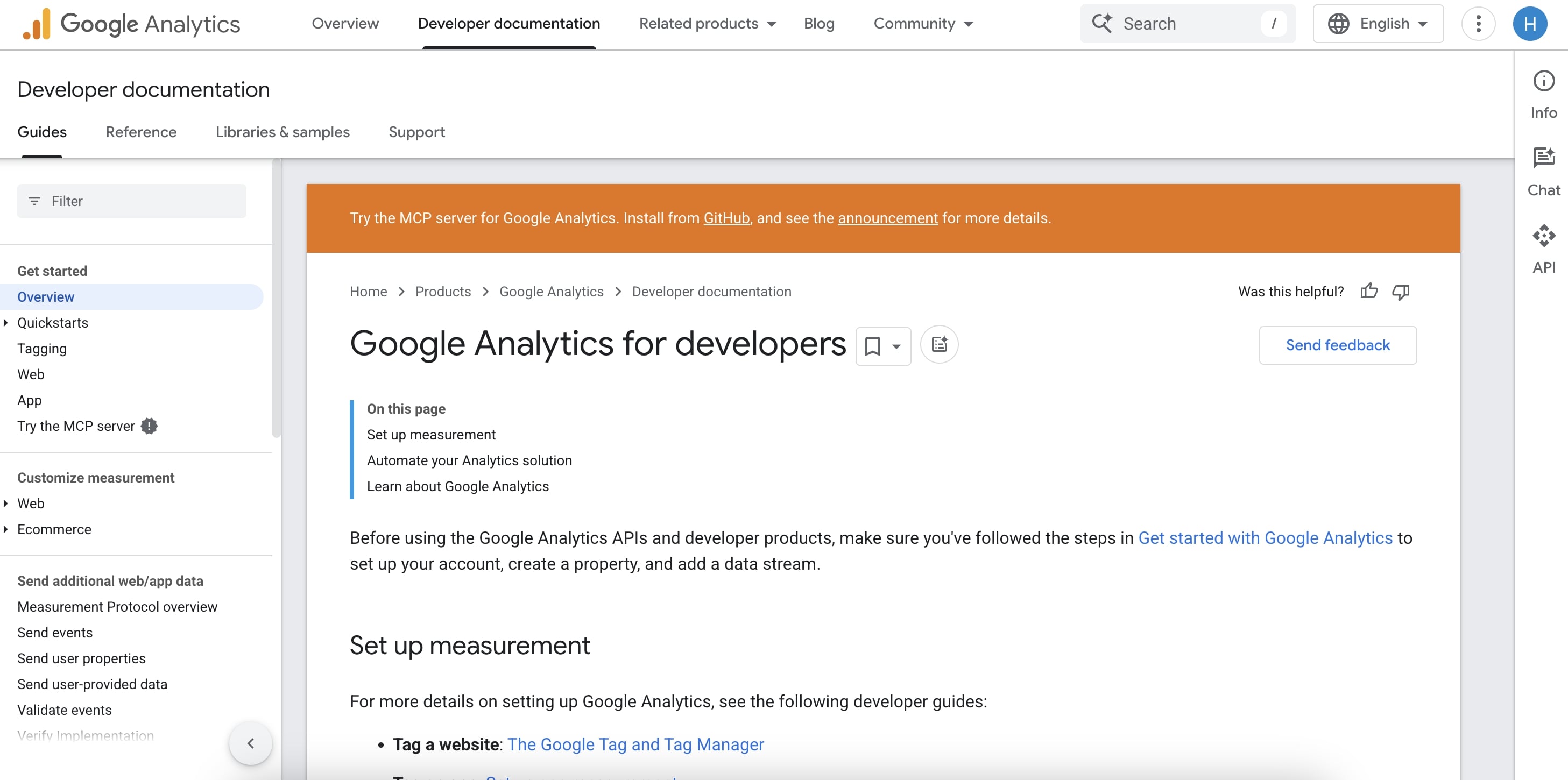Jump to Learn about Google Analytics
Screen dimensions: 1568x780
[458, 486]
